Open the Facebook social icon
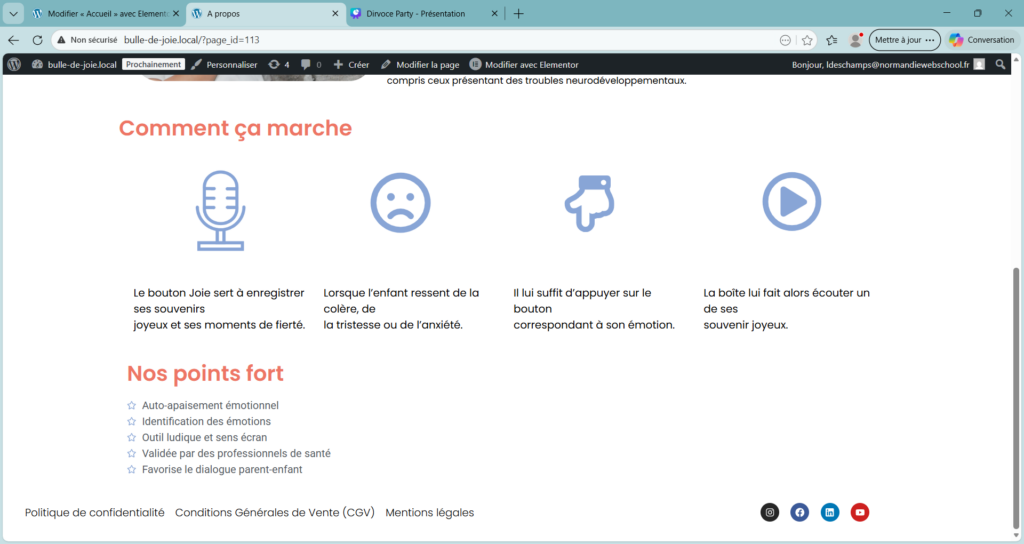The height and width of the screenshot is (544, 1024). coord(799,512)
